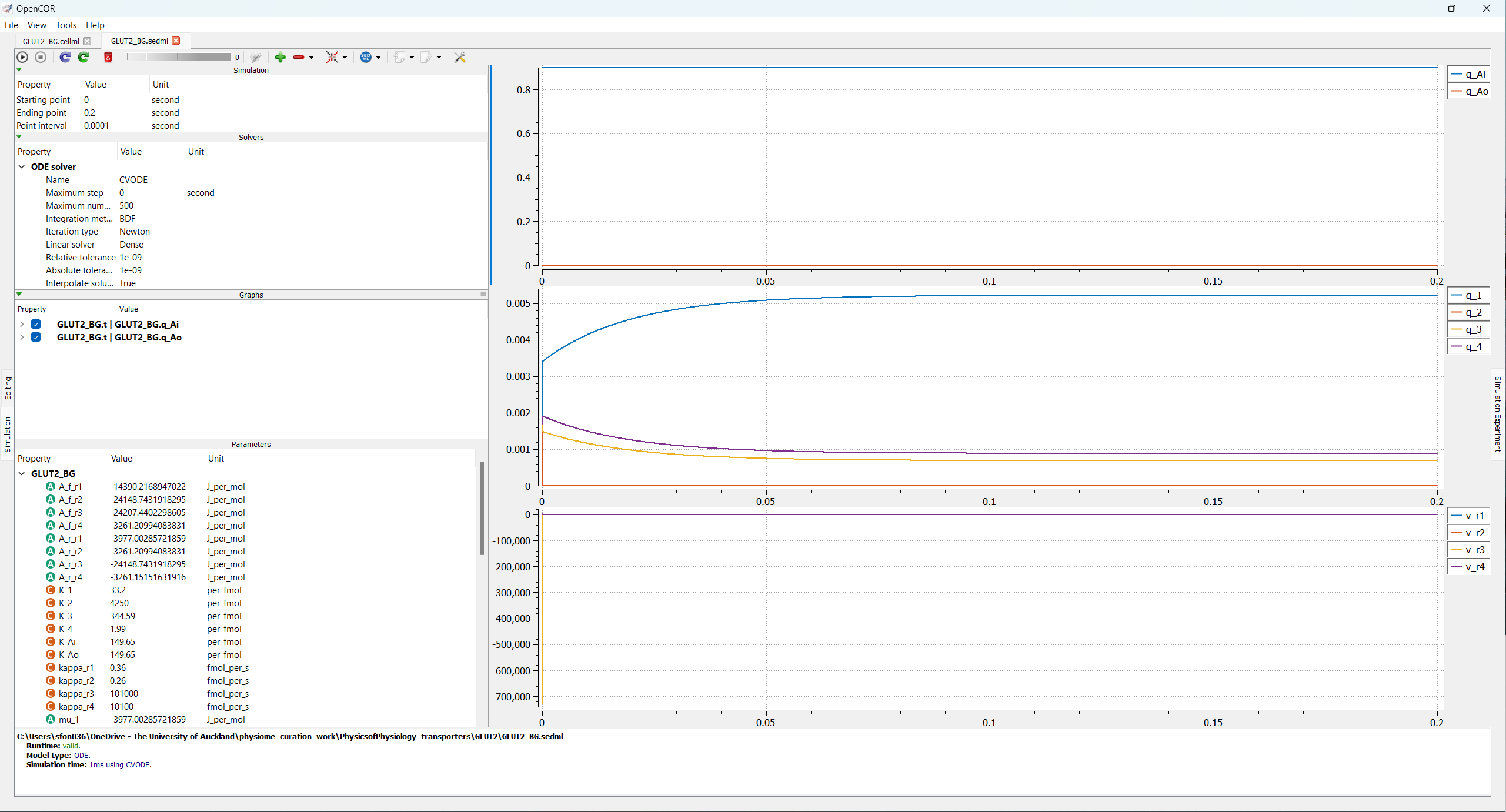This screenshot has height=812, width=1506.
Task: Click the Simulation Experiment side tab
Action: 1498,414
